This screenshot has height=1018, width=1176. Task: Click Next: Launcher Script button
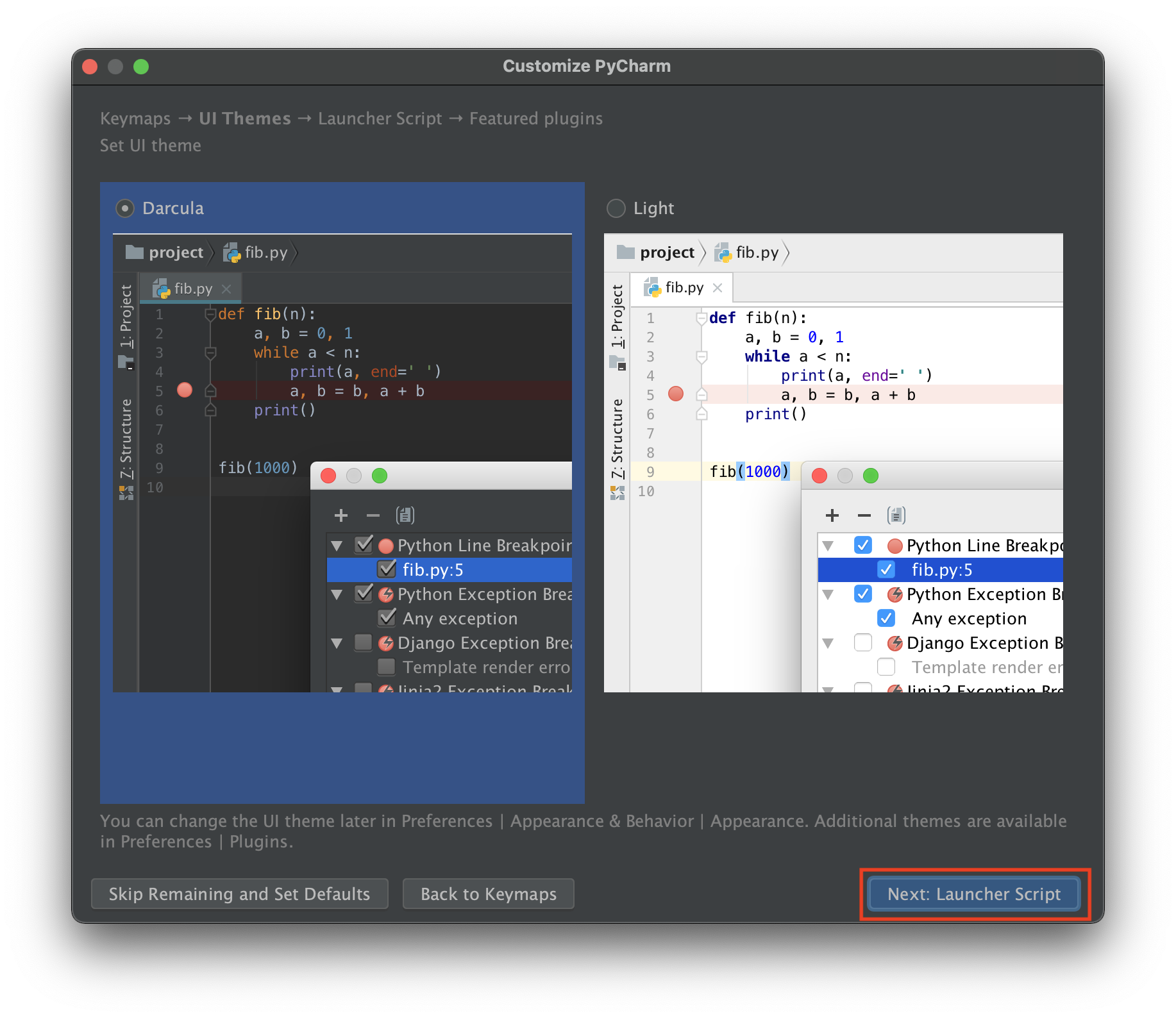click(x=974, y=894)
